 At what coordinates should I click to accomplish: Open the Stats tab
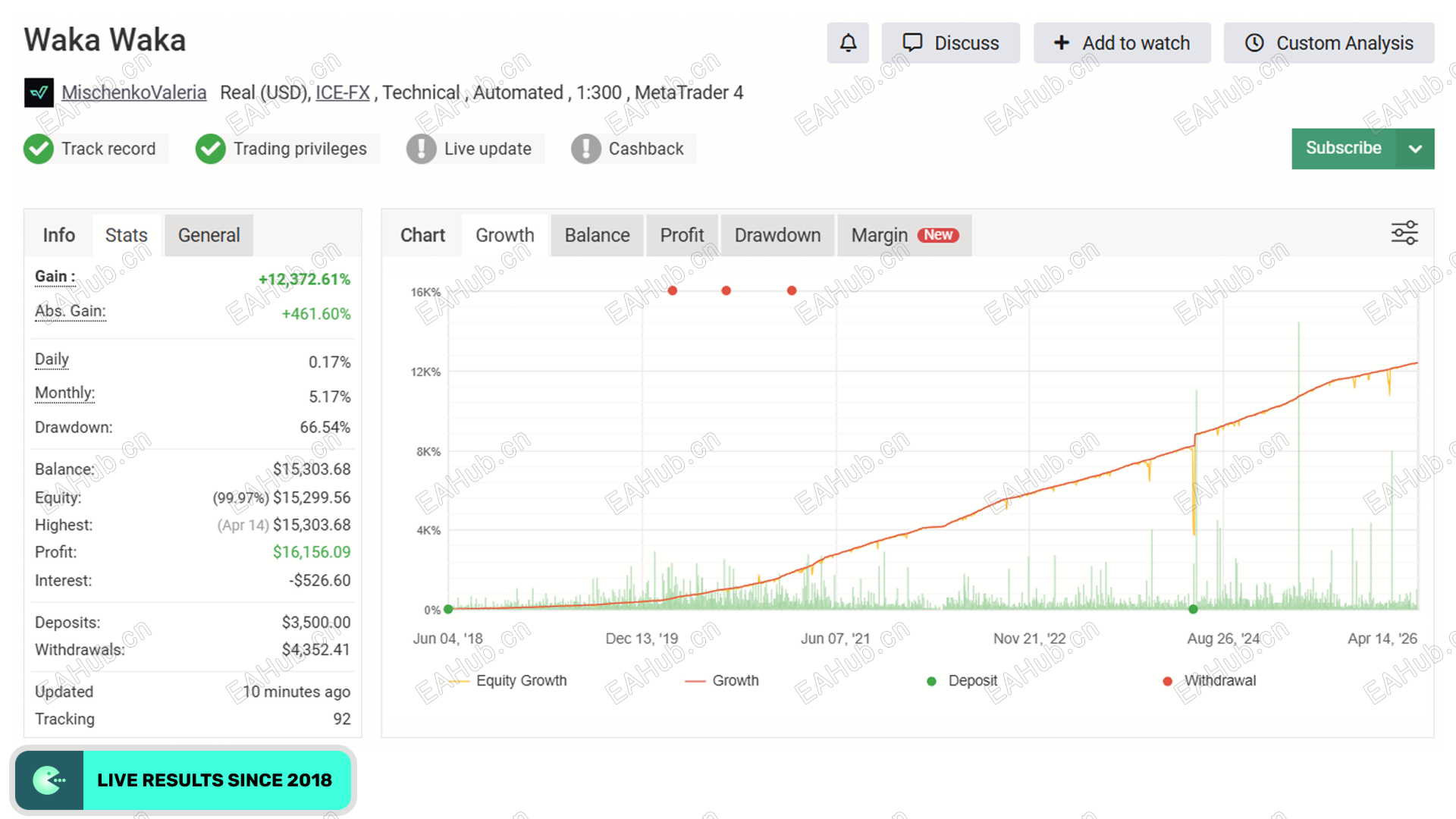[126, 235]
